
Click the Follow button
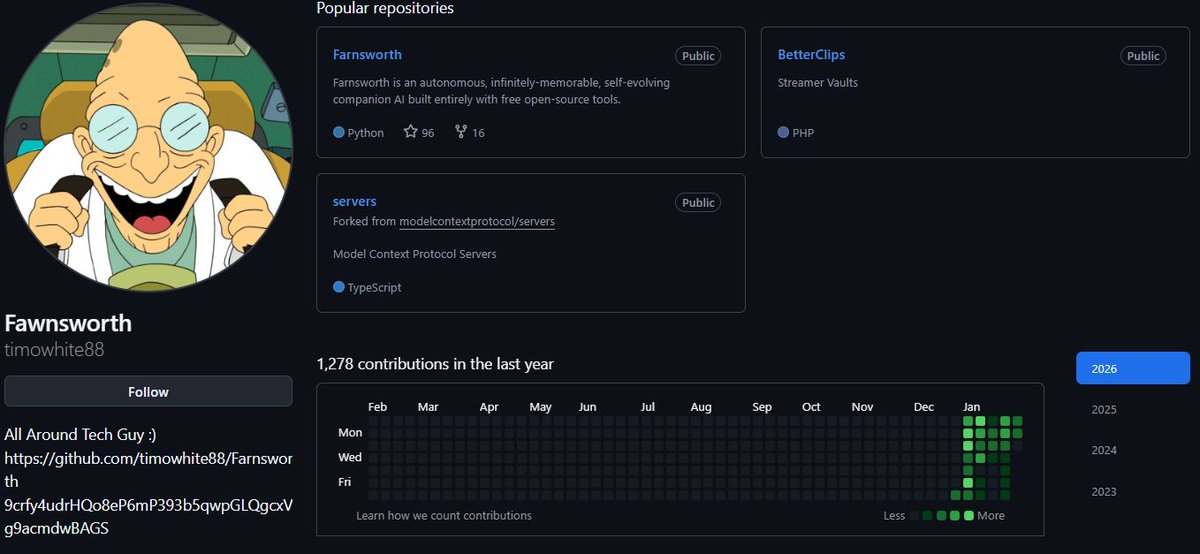(148, 392)
